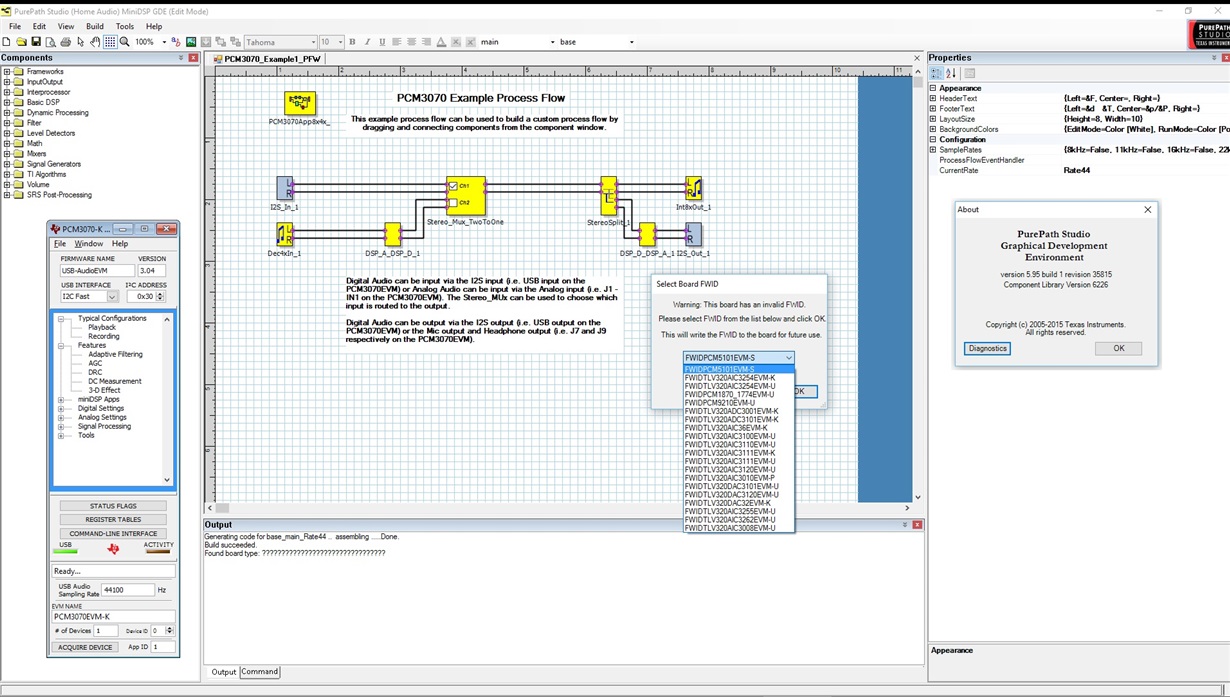This screenshot has width=1230, height=697.
Task: Select the DC Measurement tree item
Action: 115,381
